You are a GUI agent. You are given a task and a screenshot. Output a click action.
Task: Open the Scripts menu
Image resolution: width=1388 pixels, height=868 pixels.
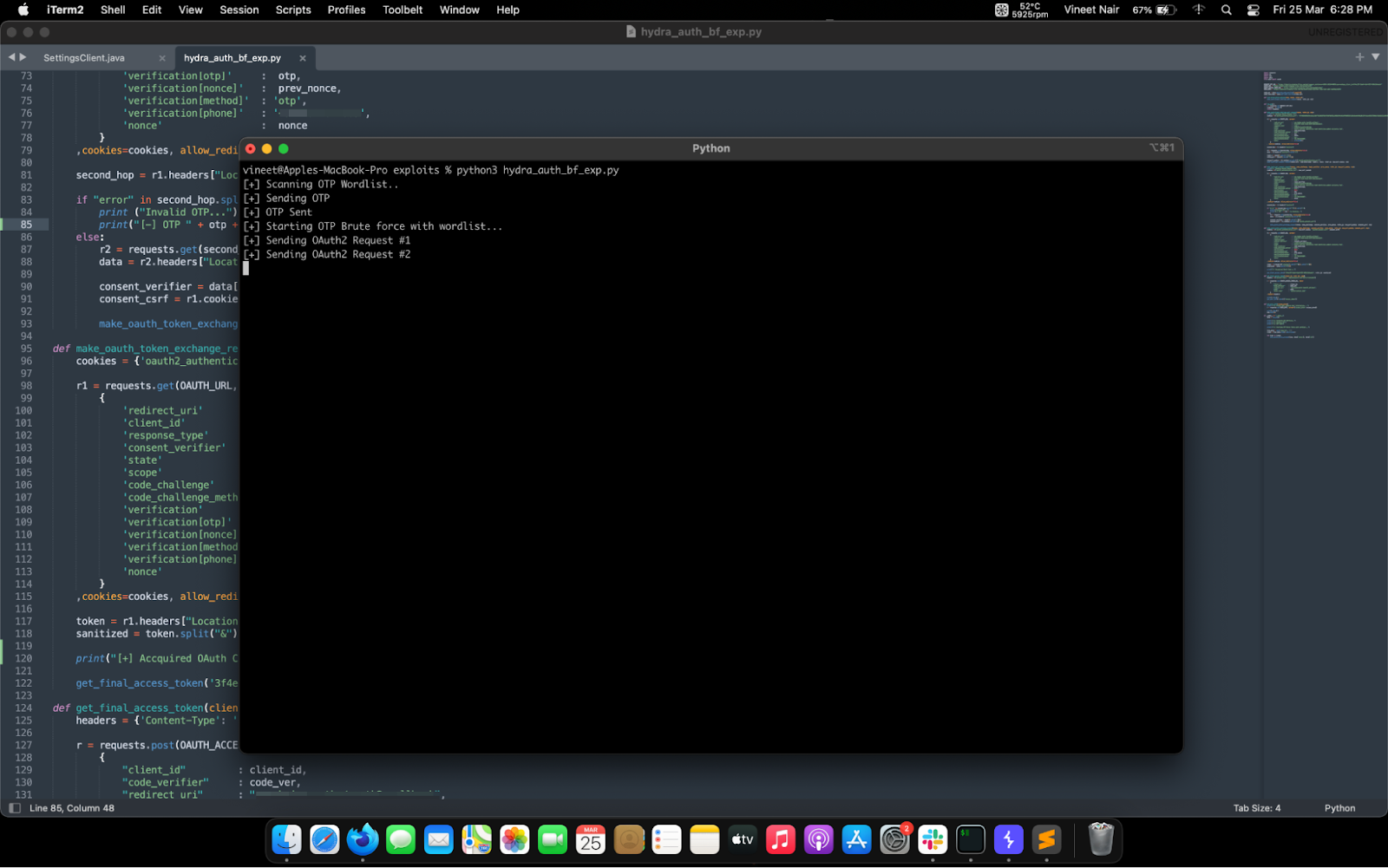293,10
